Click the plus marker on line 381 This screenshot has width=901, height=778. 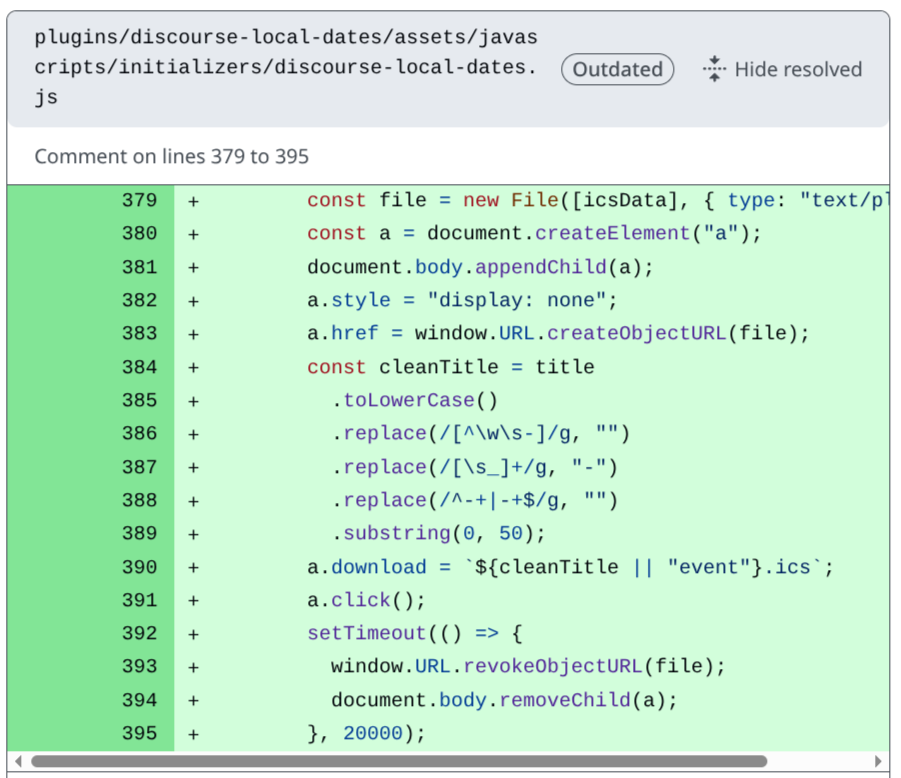click(193, 267)
